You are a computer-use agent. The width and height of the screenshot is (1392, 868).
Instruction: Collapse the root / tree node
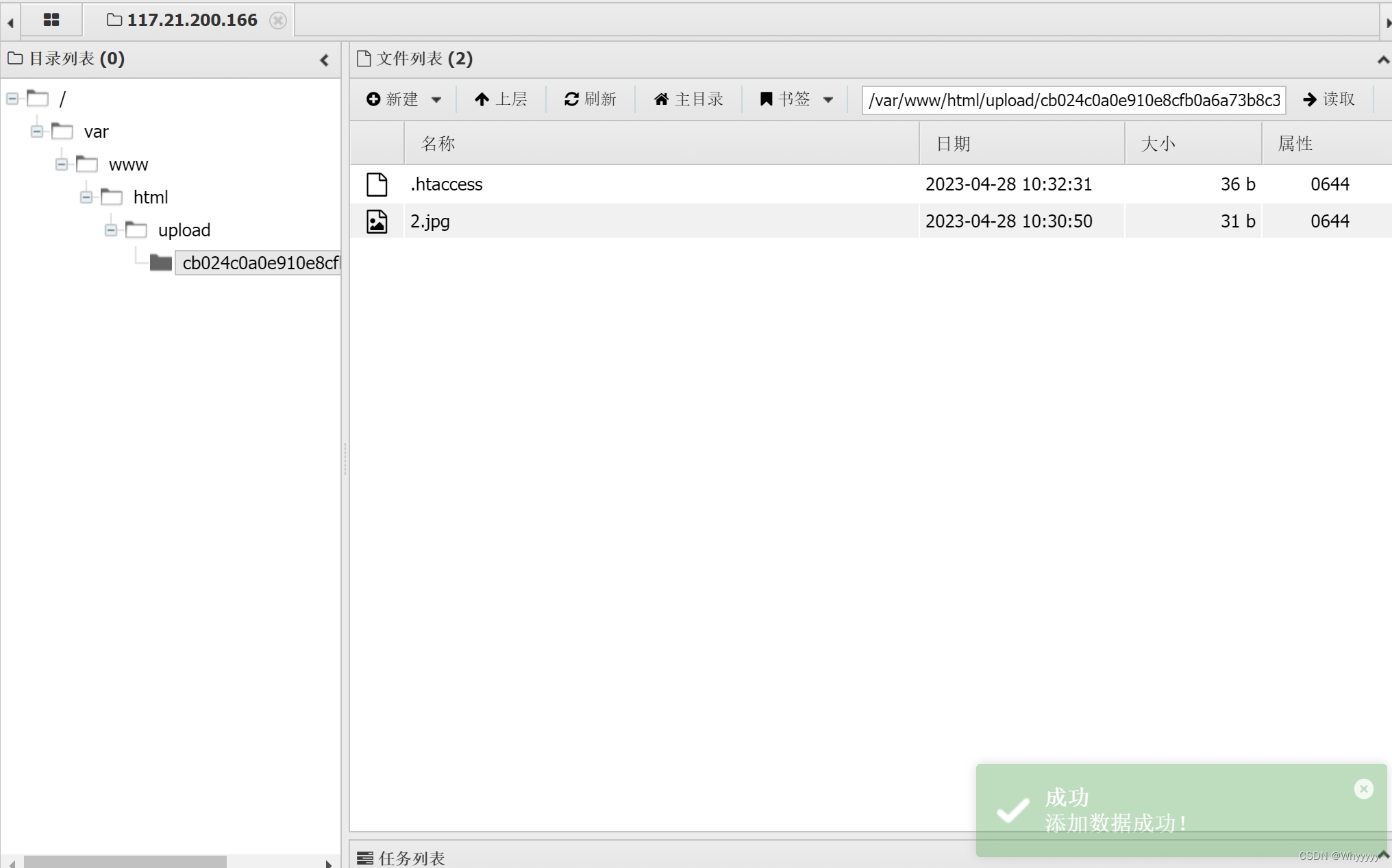point(12,99)
